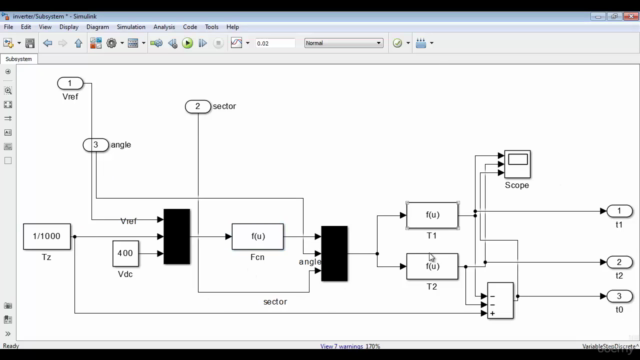Expand the Model Advisor dropdown arrow
640x360 pixels.
click(x=408, y=43)
